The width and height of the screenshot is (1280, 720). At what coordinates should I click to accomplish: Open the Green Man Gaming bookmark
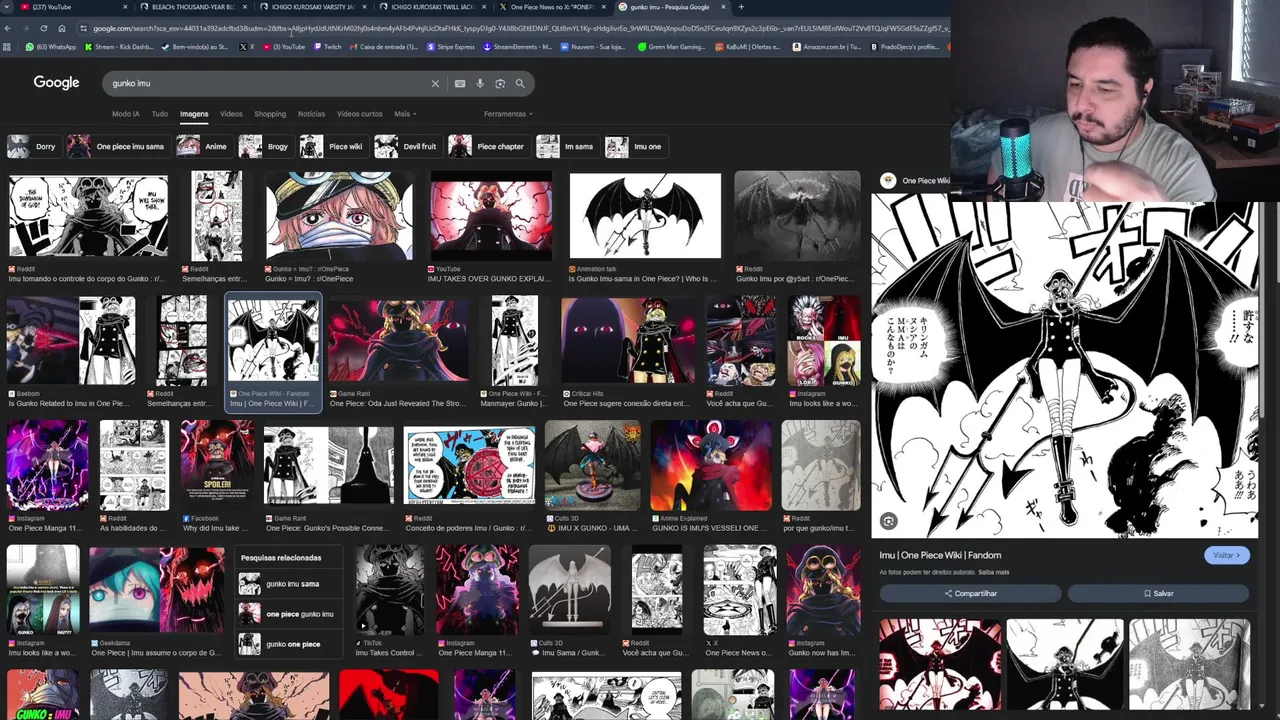[x=671, y=47]
